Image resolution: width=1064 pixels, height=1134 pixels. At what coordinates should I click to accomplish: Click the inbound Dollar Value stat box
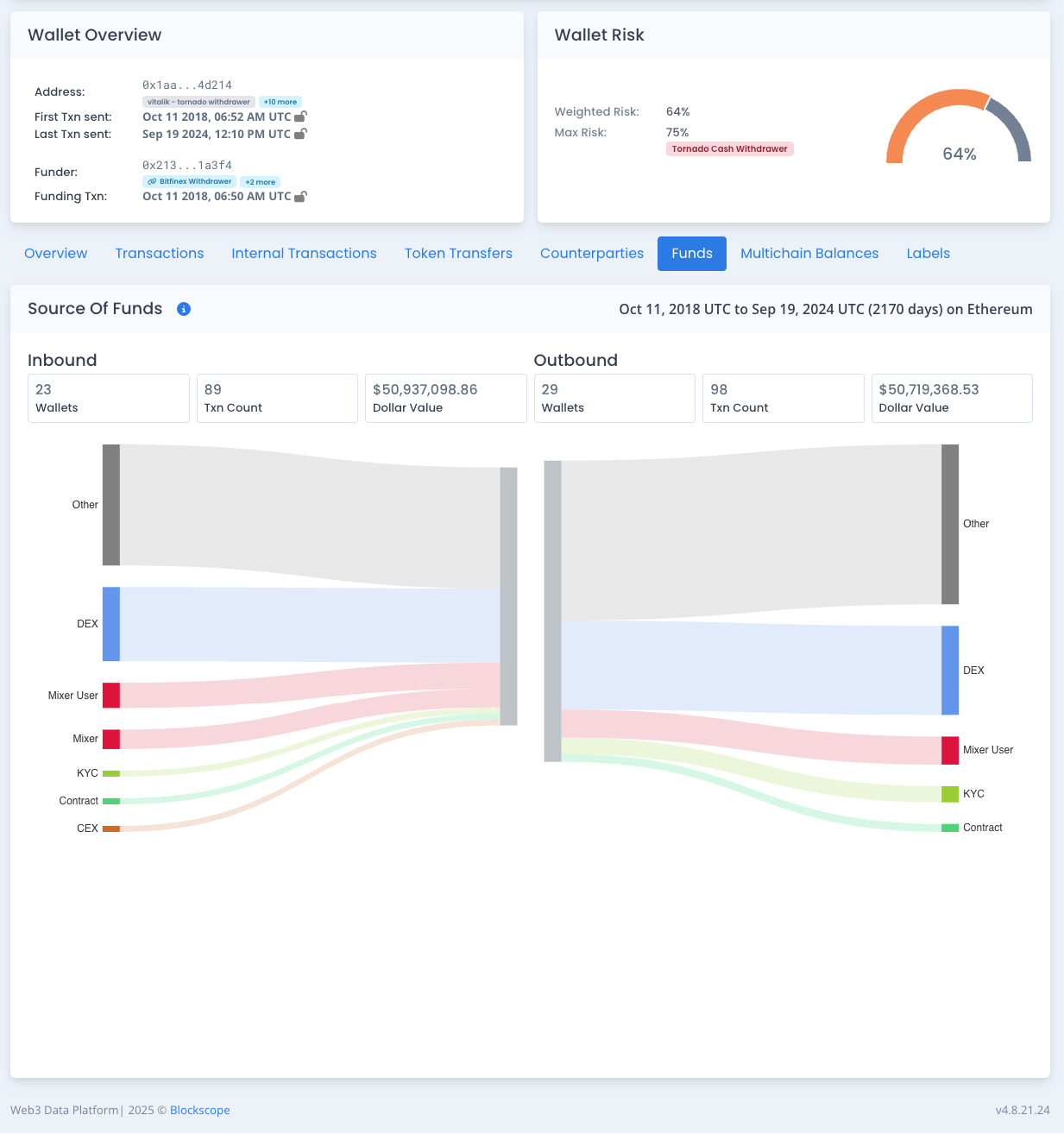pyautogui.click(x=445, y=398)
